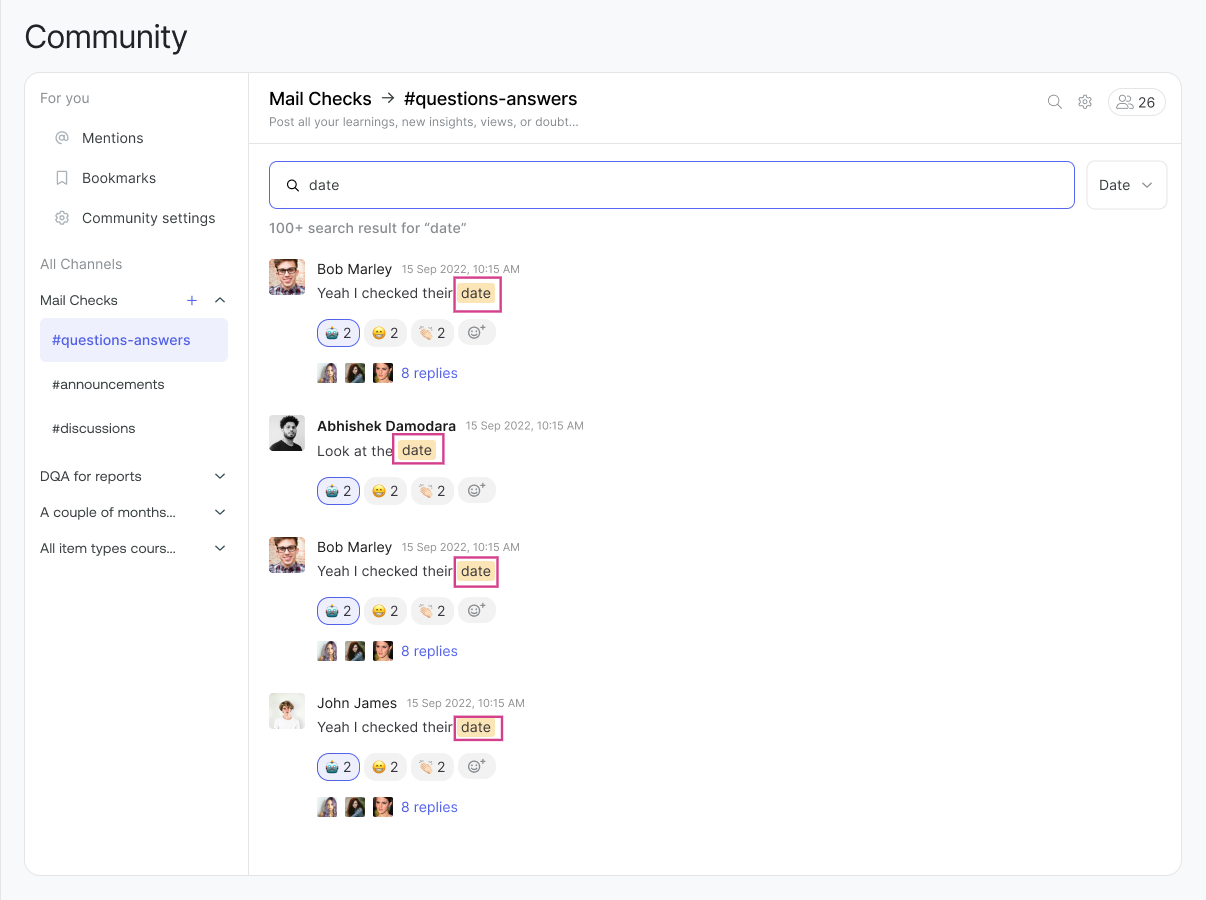Viewport: 1206px width, 900px height.
Task: Expand the DQA for reports group
Action: click(220, 476)
